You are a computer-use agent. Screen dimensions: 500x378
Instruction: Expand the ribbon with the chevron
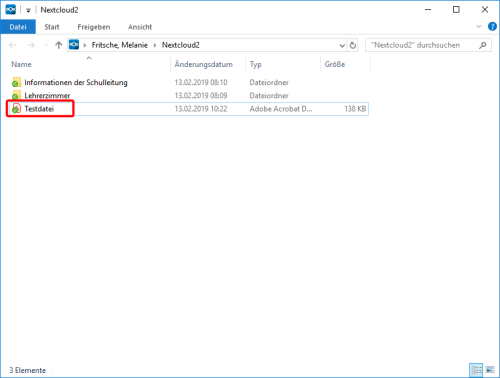479,26
